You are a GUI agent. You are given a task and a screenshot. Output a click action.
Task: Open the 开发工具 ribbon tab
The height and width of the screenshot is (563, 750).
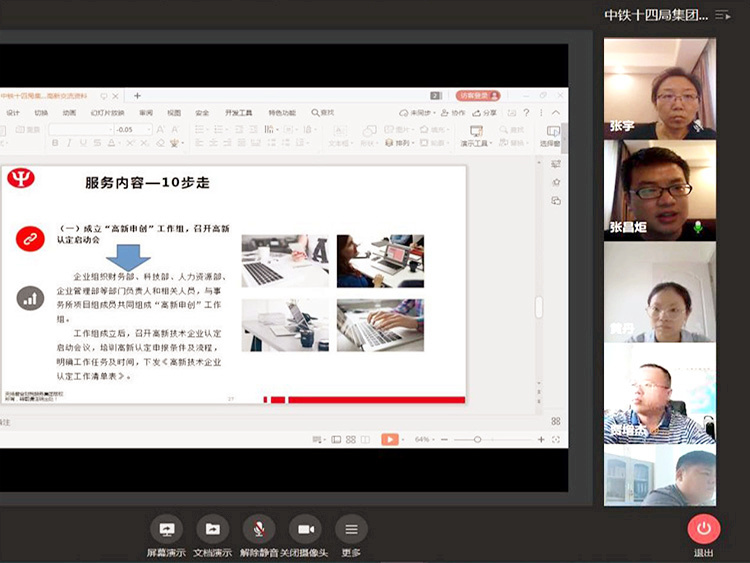[x=238, y=113]
